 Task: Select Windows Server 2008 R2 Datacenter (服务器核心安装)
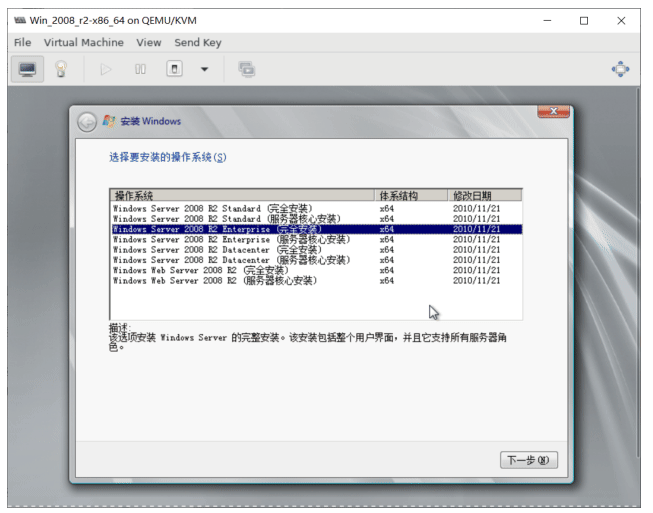(316, 260)
